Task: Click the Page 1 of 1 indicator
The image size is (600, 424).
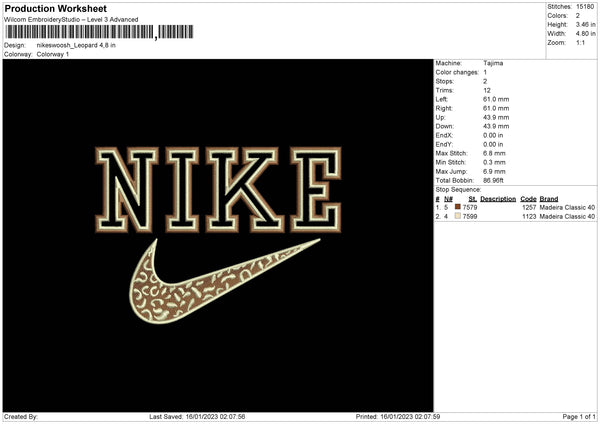Action: [x=579, y=416]
